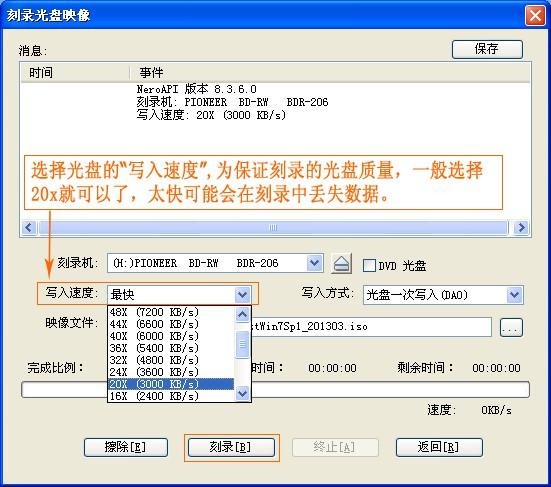The height and width of the screenshot is (487, 551).
Task: Click the 返回[R] button
Action: pos(439,447)
